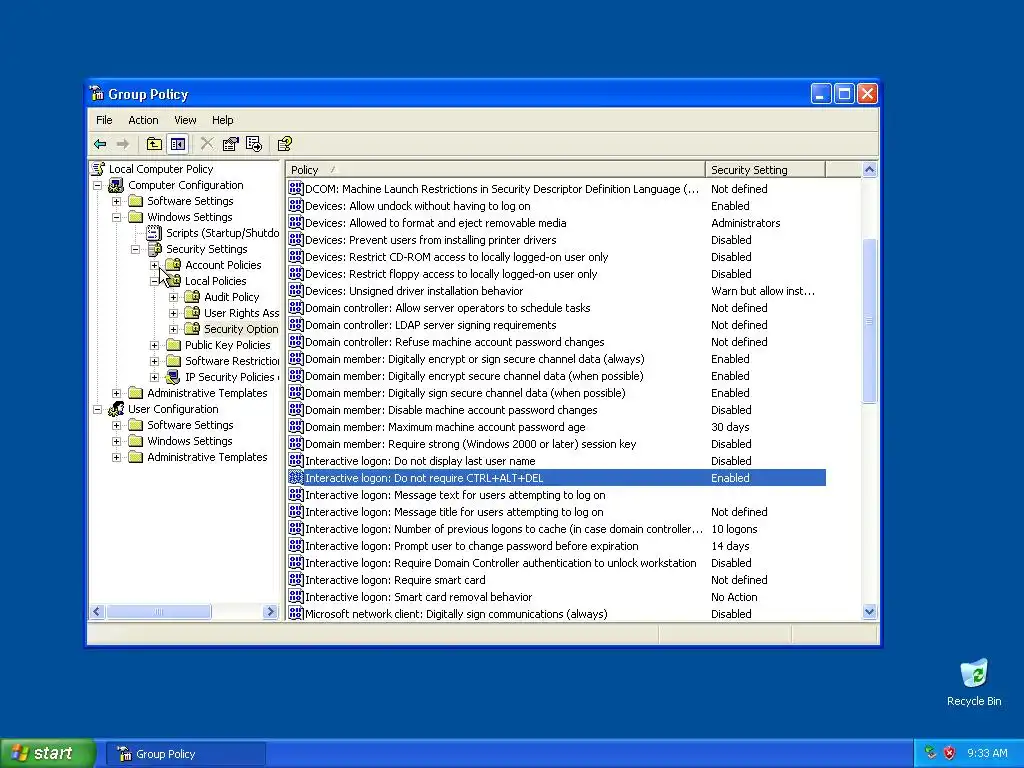Open the Action menu
The width and height of the screenshot is (1024, 768).
coord(143,120)
